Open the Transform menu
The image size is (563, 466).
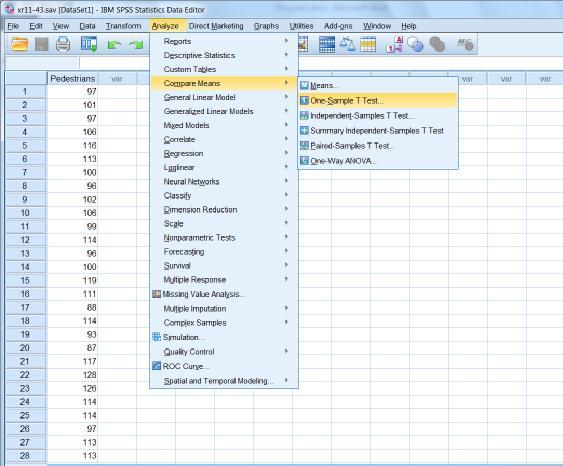pyautogui.click(x=123, y=26)
